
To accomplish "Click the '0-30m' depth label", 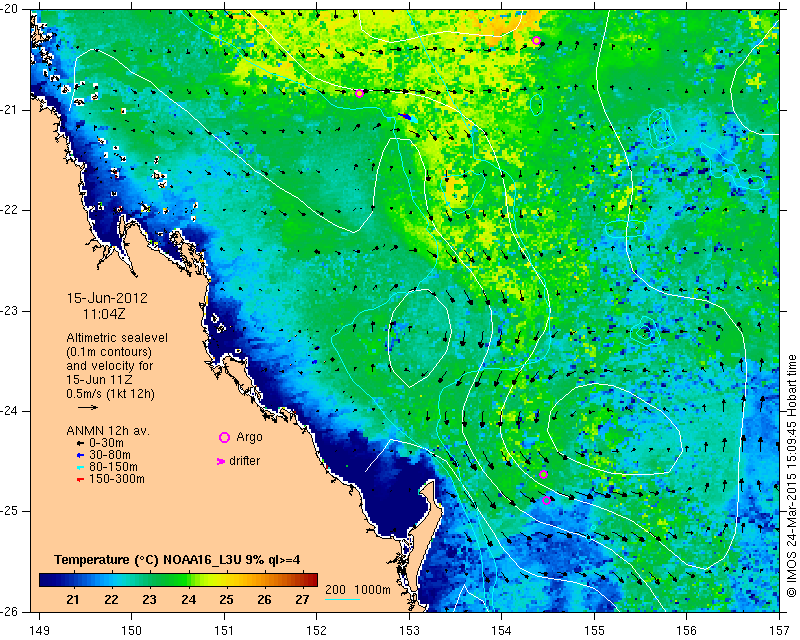I will pyautogui.click(x=106, y=443).
